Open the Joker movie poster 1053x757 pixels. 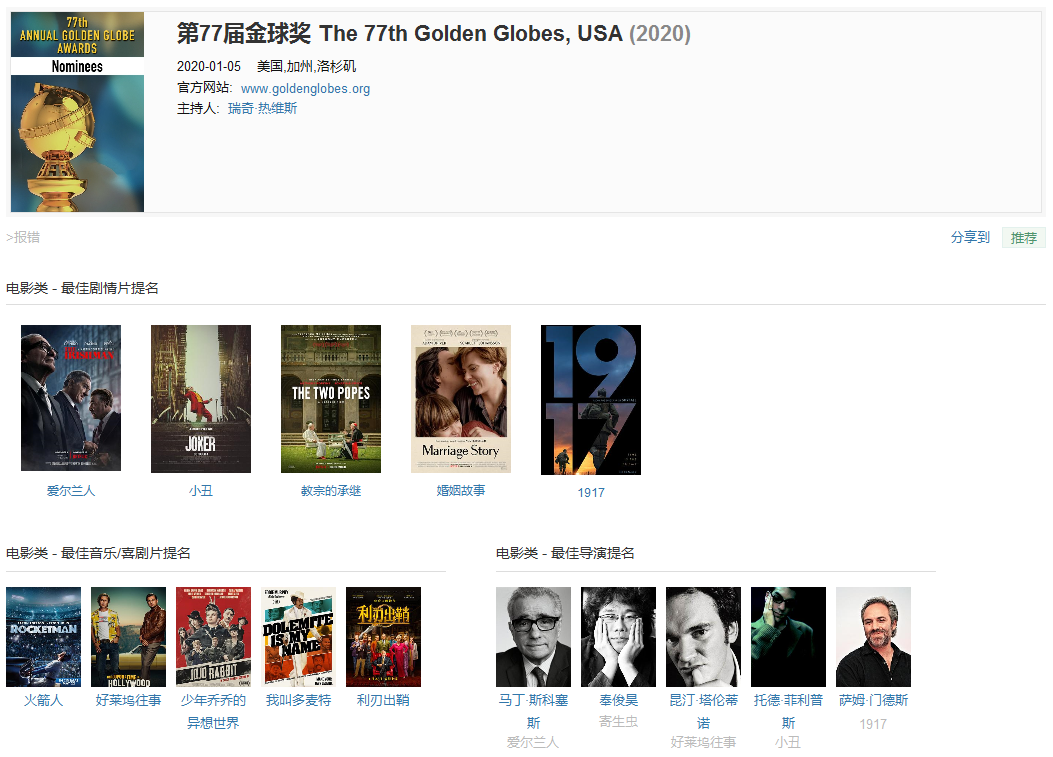point(201,399)
